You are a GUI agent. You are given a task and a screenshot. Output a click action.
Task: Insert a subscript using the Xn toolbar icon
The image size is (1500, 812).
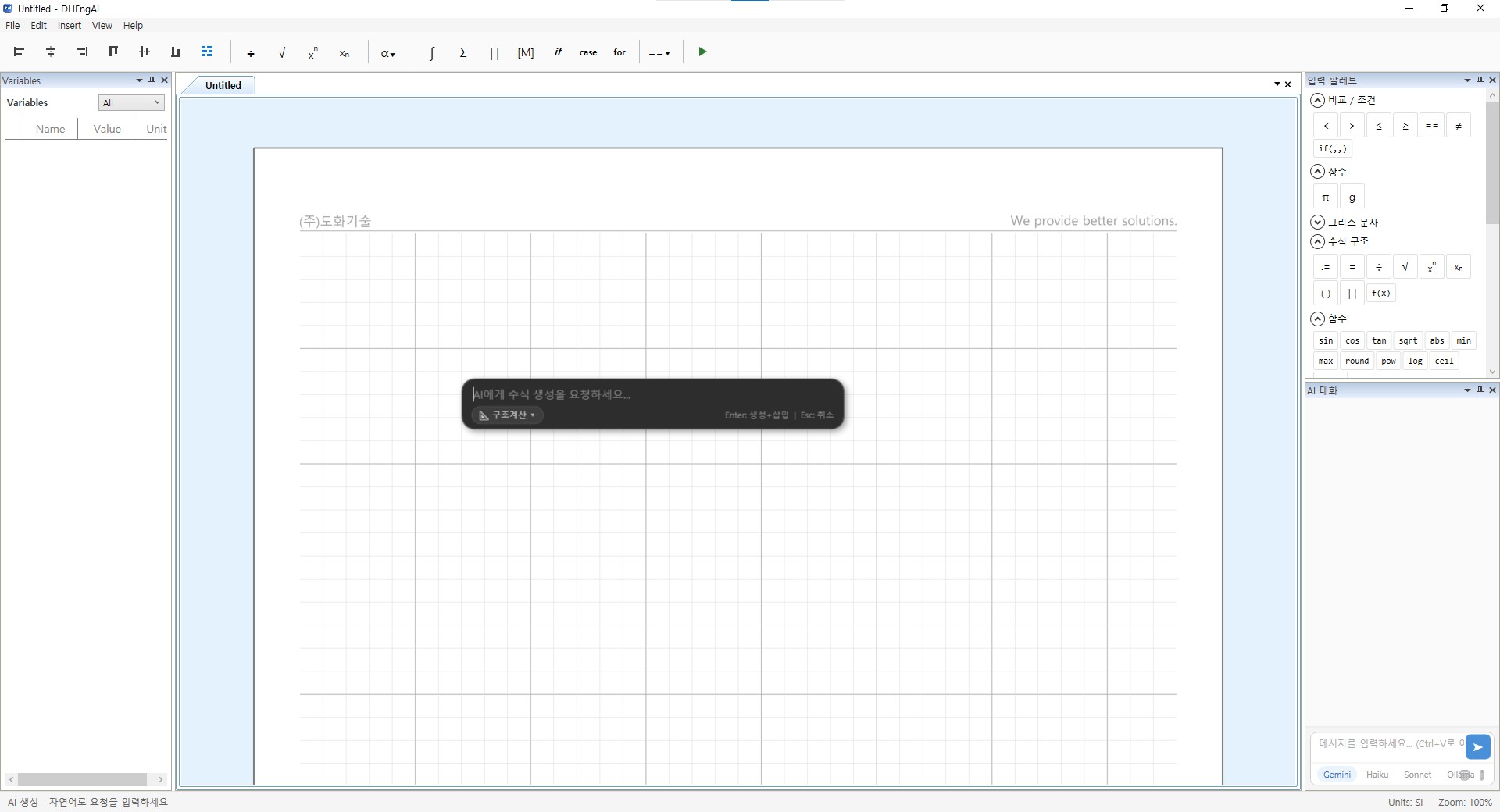pos(344,53)
